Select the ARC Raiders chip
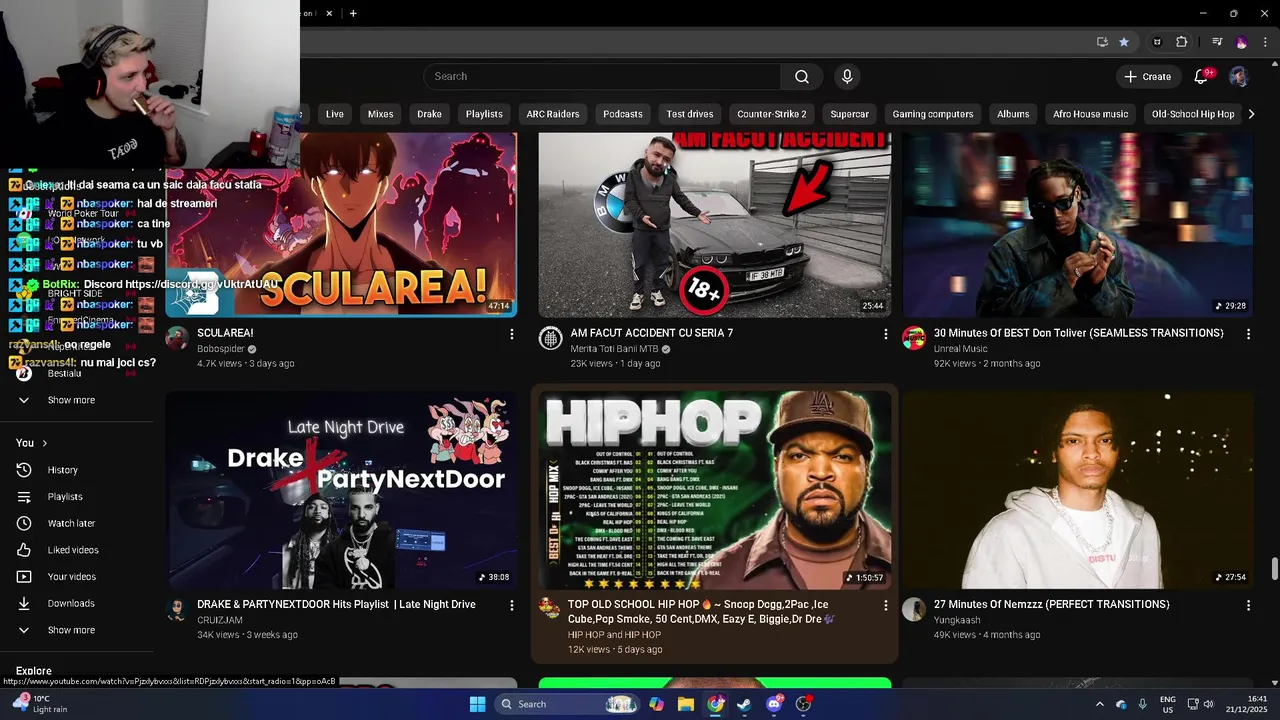 coord(553,114)
